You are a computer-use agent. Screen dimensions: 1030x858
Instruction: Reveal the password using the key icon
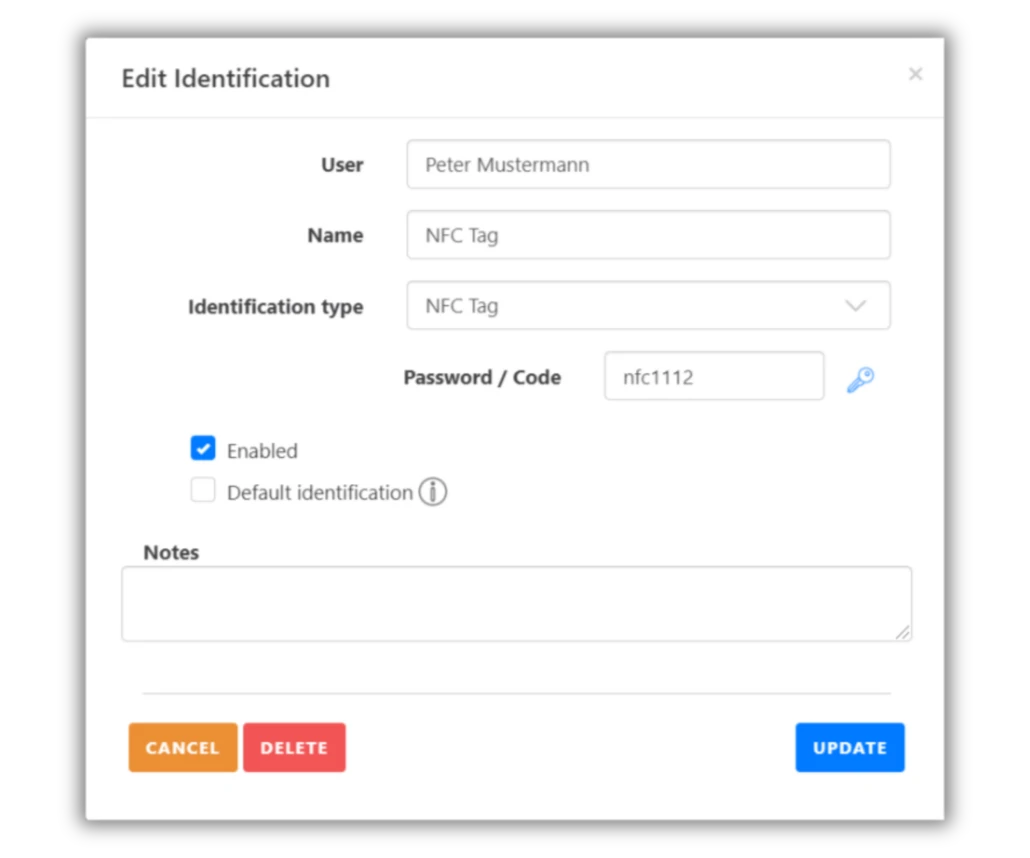(860, 378)
